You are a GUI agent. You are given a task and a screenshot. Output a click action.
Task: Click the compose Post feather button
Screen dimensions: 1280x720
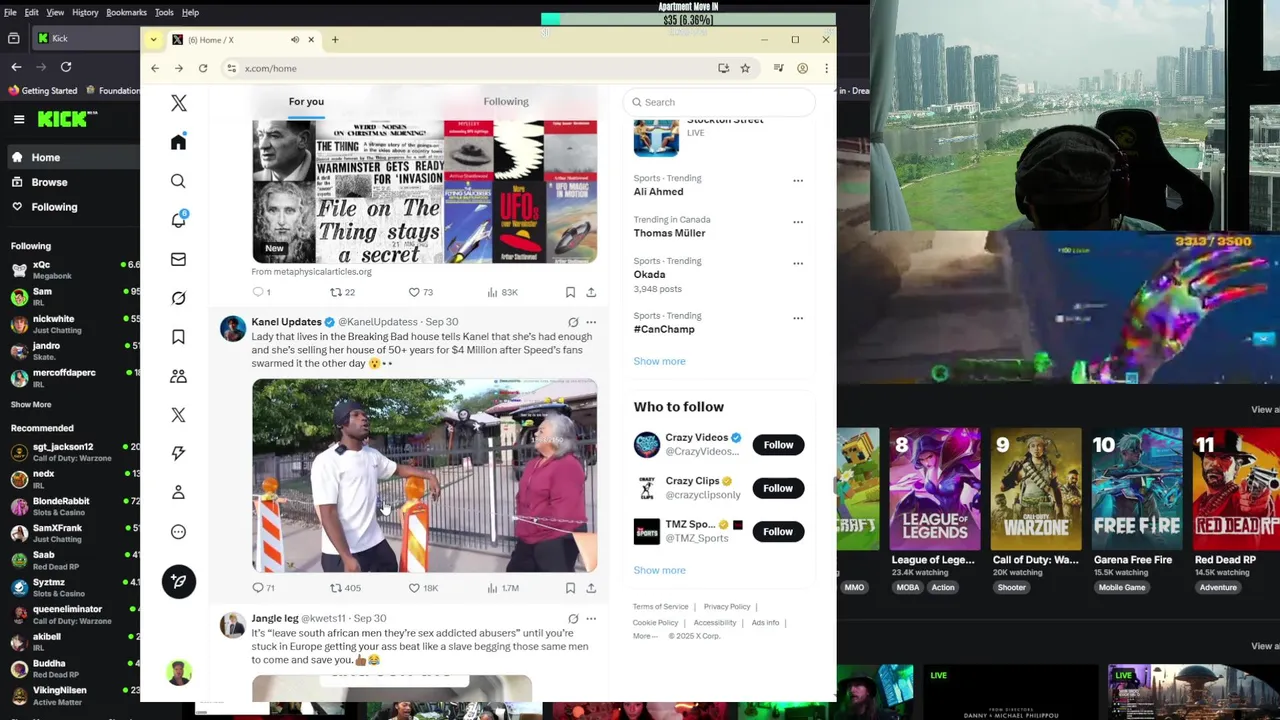pyautogui.click(x=179, y=581)
